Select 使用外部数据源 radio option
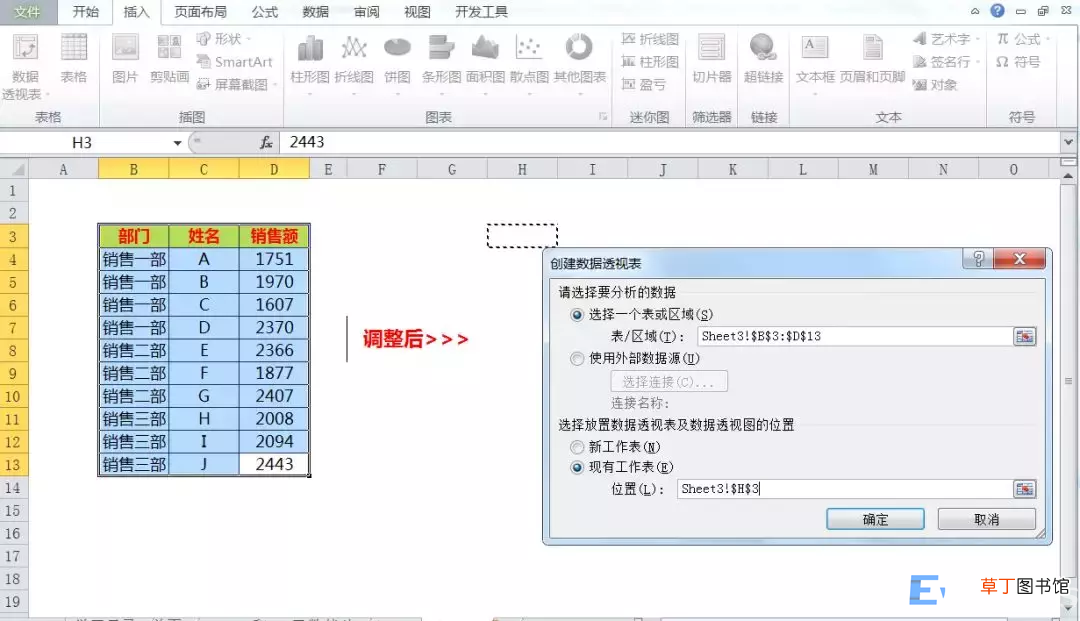The height and width of the screenshot is (621, 1080). pyautogui.click(x=577, y=359)
